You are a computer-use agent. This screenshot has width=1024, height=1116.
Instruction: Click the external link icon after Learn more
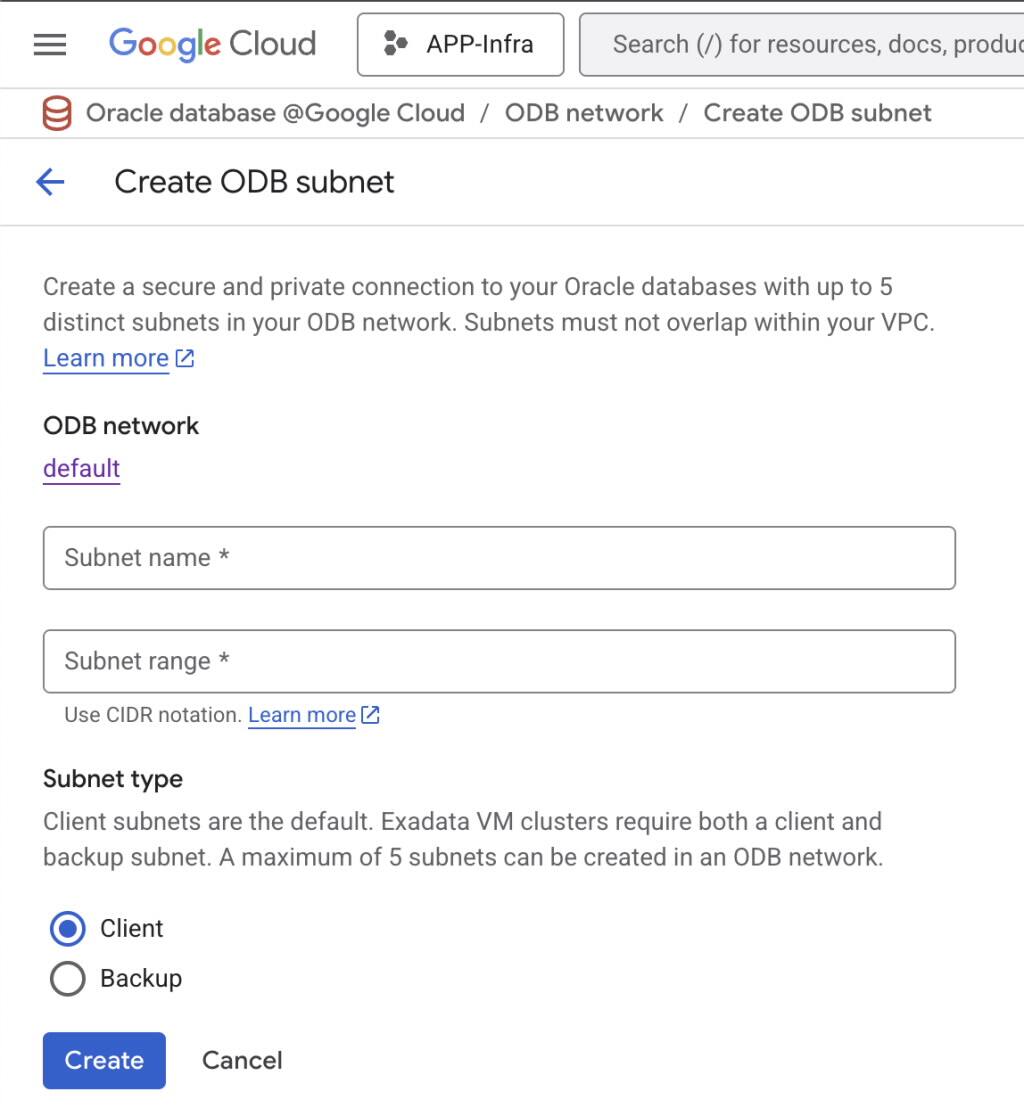(x=184, y=356)
